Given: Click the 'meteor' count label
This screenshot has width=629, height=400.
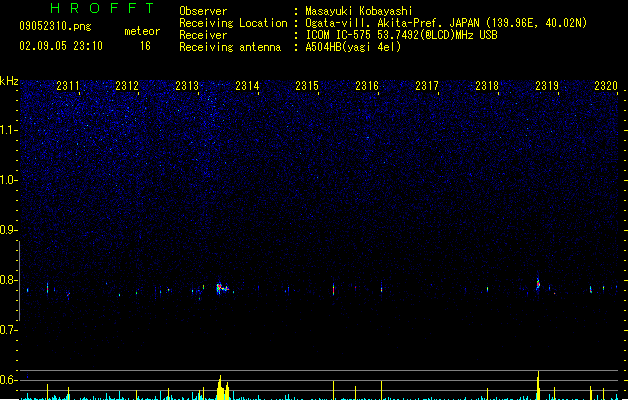Looking at the screenshot, I should tap(142, 31).
